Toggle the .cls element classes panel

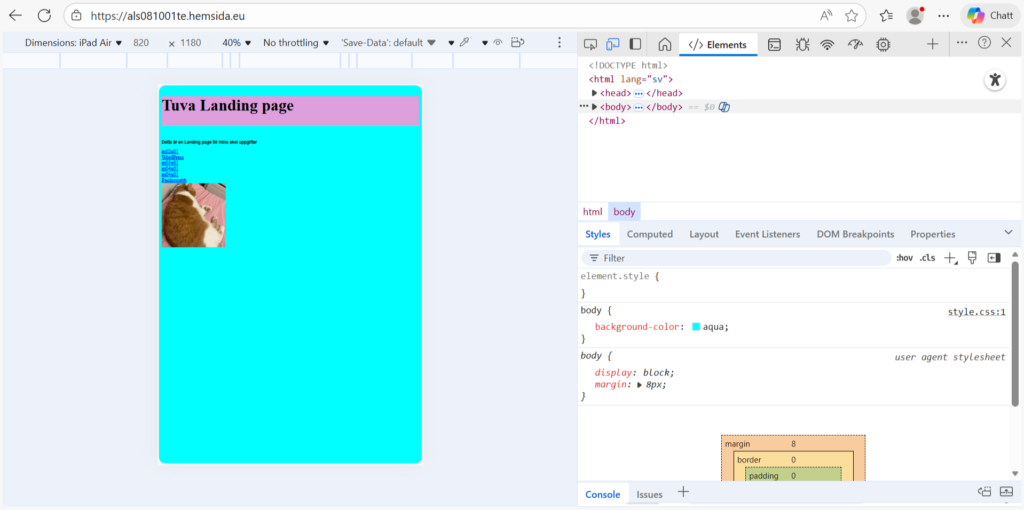[x=927, y=258]
